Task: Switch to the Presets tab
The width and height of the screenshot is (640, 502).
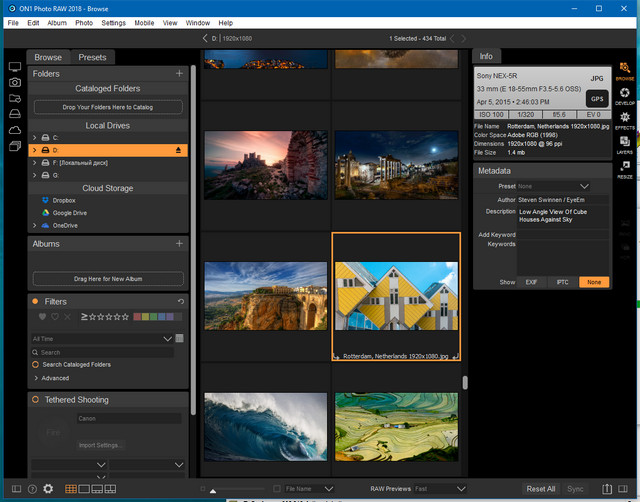Action: coord(92,57)
